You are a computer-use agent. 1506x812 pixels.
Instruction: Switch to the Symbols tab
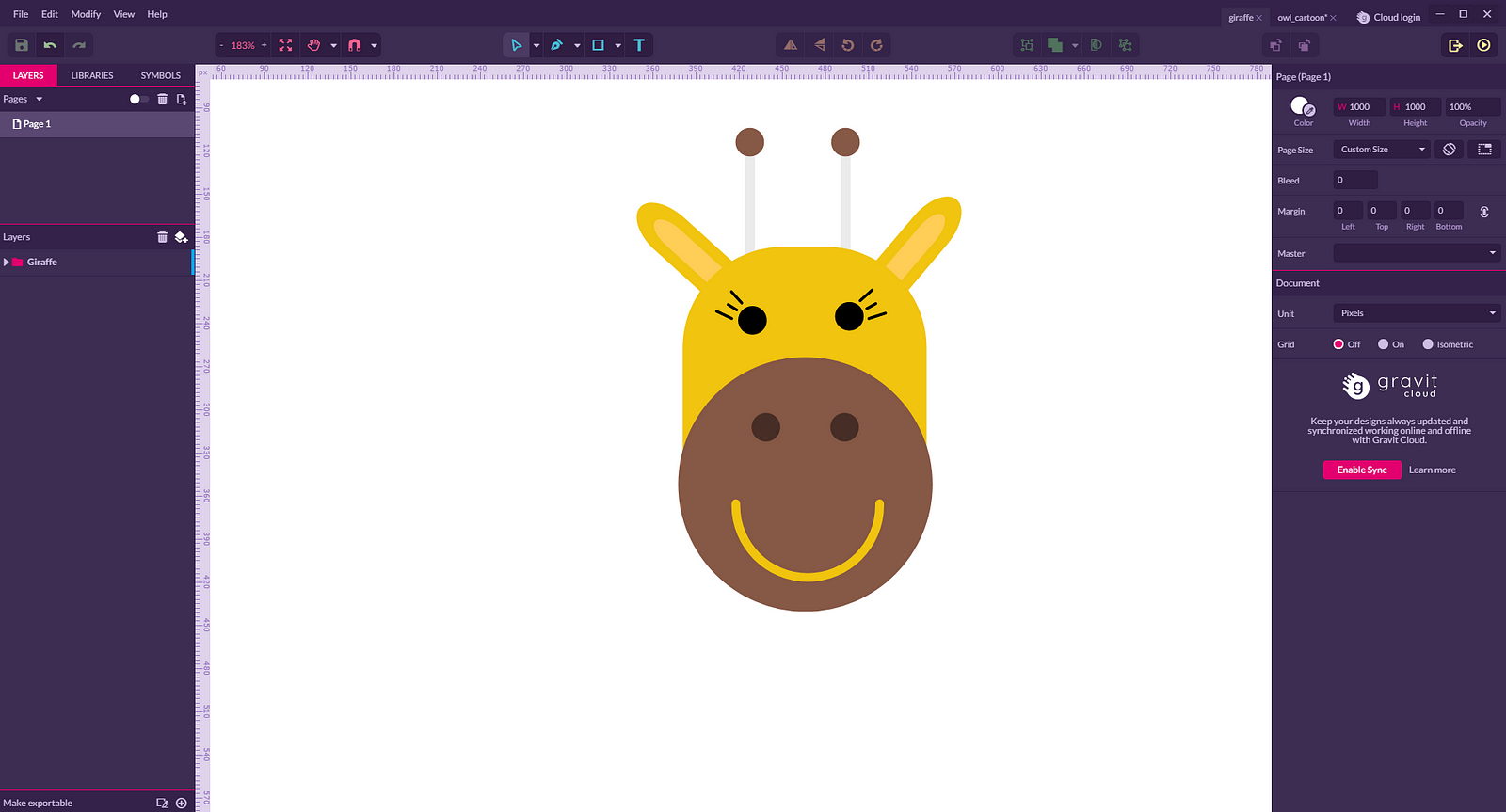pyautogui.click(x=161, y=75)
